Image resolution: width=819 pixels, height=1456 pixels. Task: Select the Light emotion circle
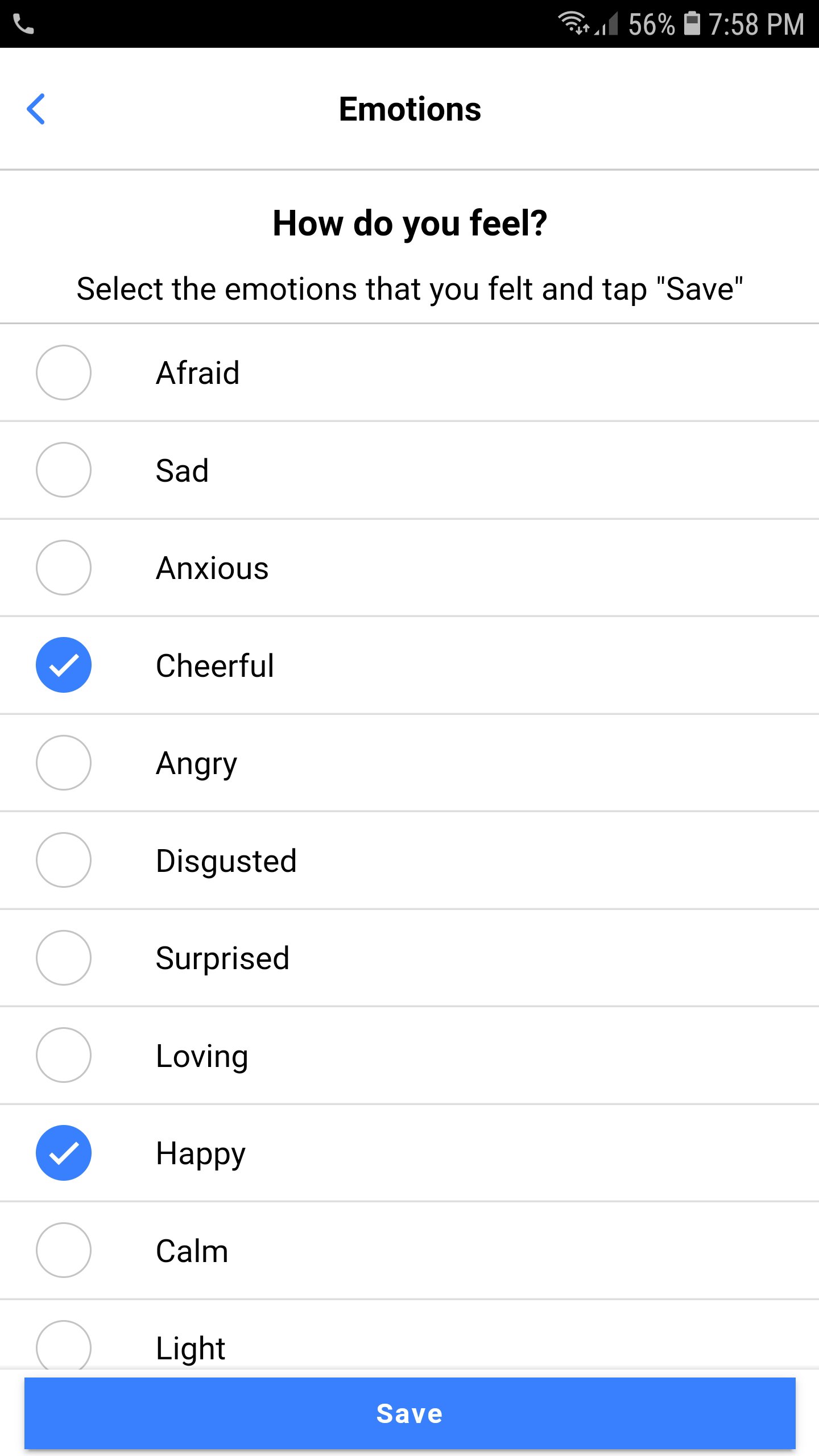(x=64, y=1345)
